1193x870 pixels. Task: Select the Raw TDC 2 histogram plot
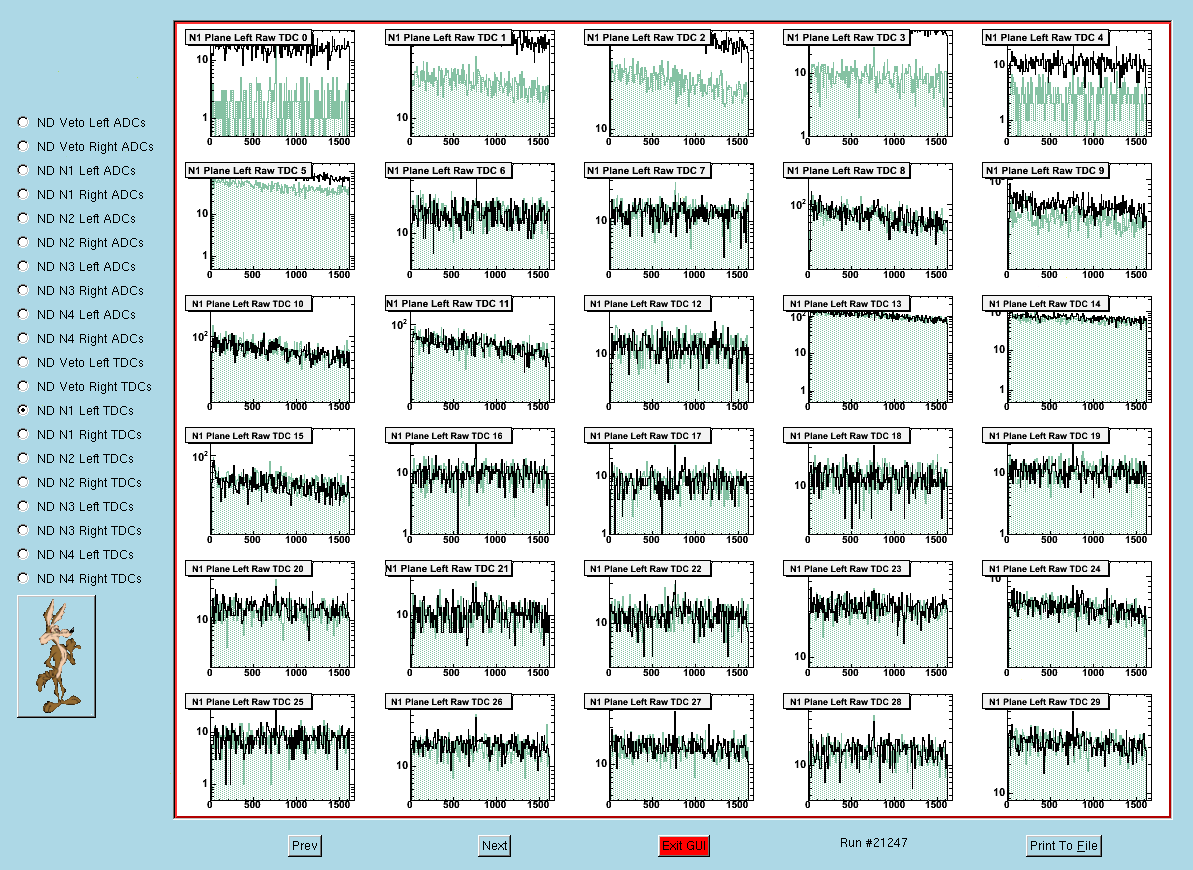coord(668,88)
